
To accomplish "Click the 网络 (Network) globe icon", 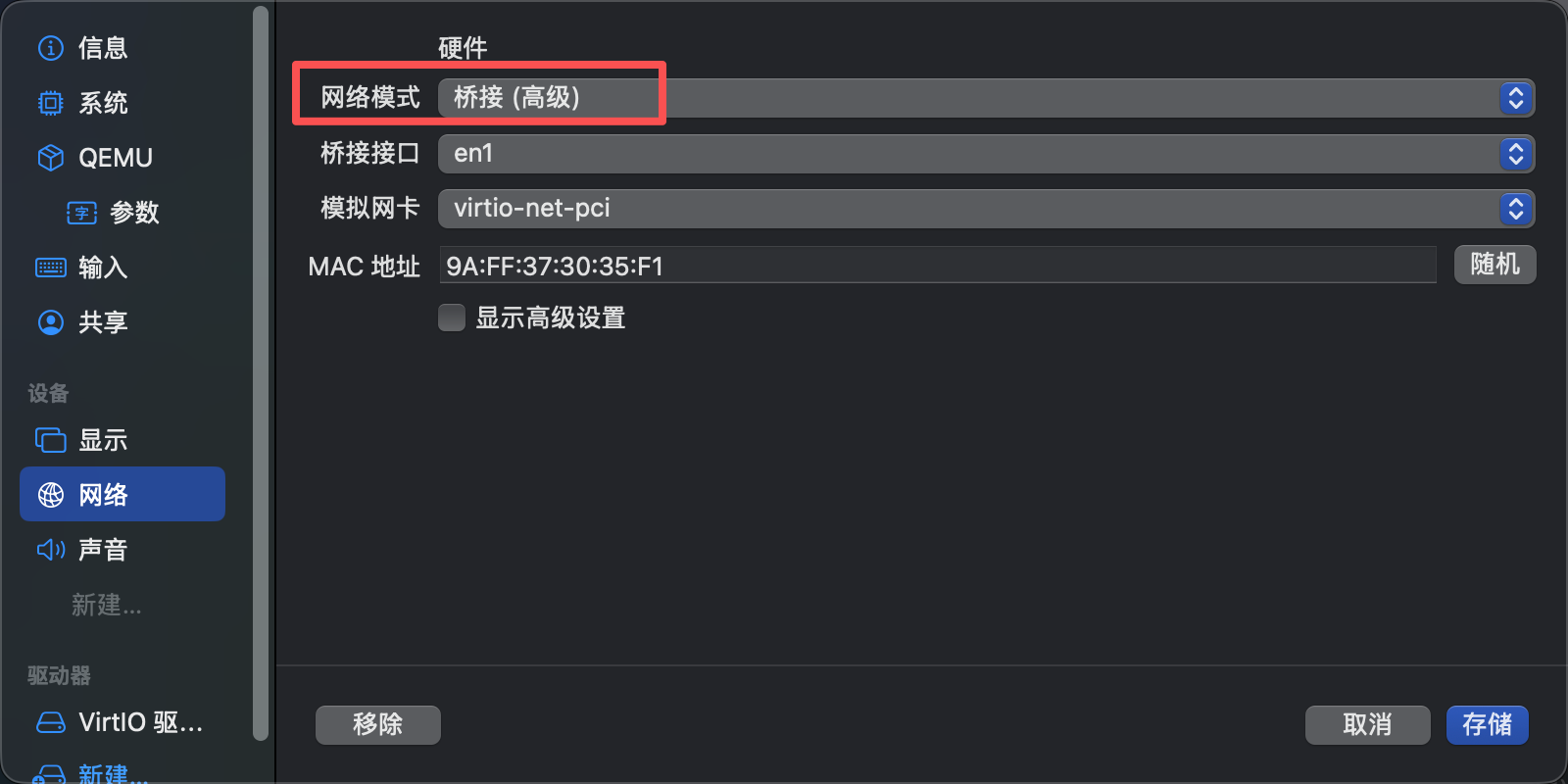I will pyautogui.click(x=50, y=494).
